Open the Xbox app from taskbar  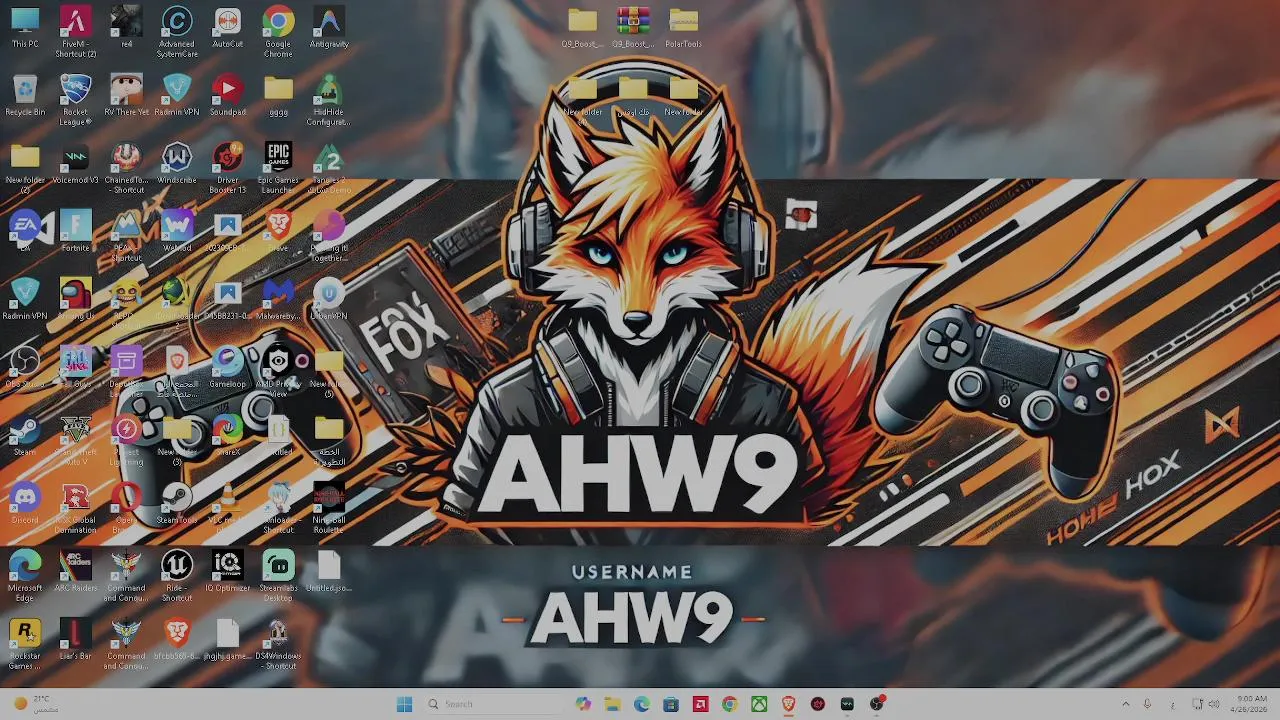click(x=759, y=704)
